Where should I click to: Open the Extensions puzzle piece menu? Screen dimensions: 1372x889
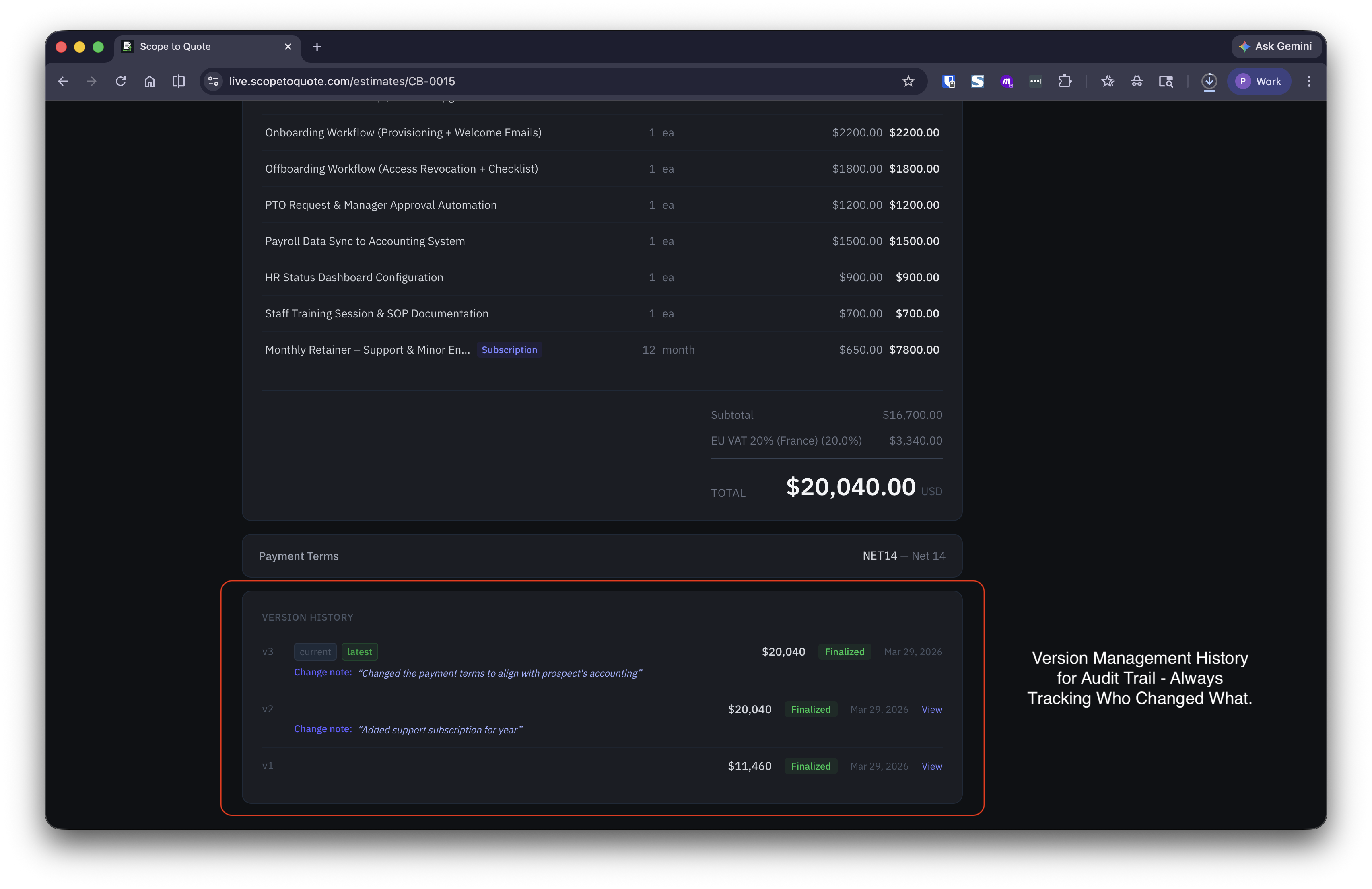pyautogui.click(x=1065, y=81)
